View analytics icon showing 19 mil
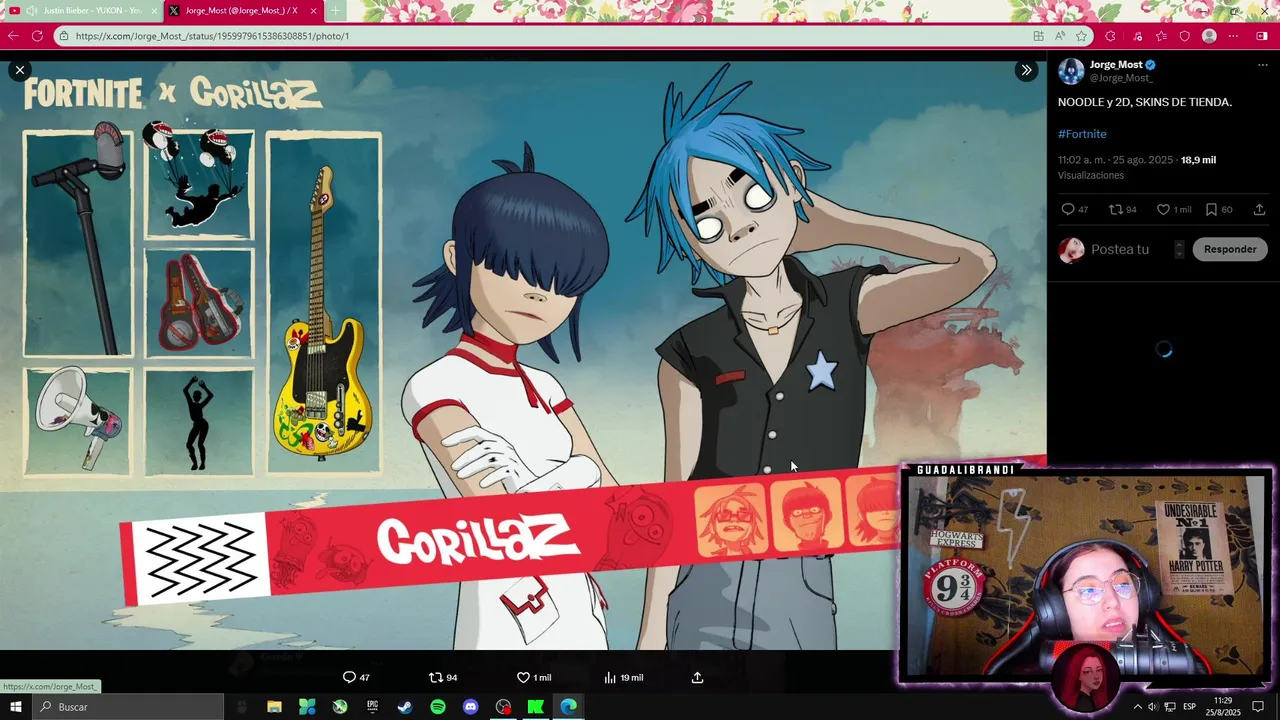 (x=610, y=677)
